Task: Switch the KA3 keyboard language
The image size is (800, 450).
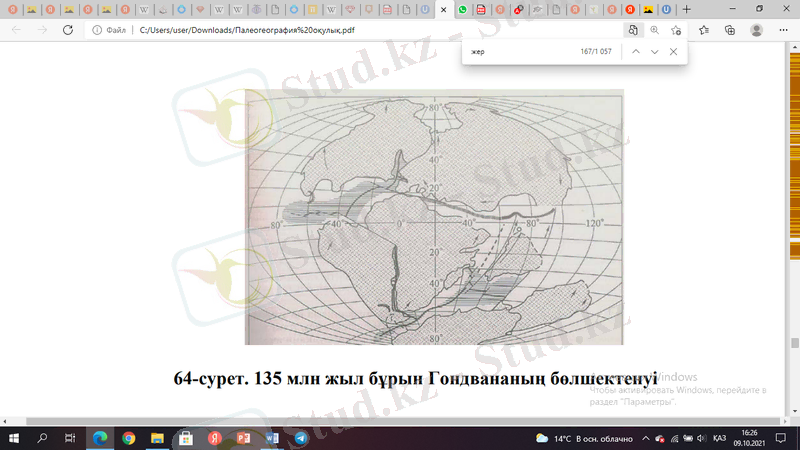Action: coord(718,438)
